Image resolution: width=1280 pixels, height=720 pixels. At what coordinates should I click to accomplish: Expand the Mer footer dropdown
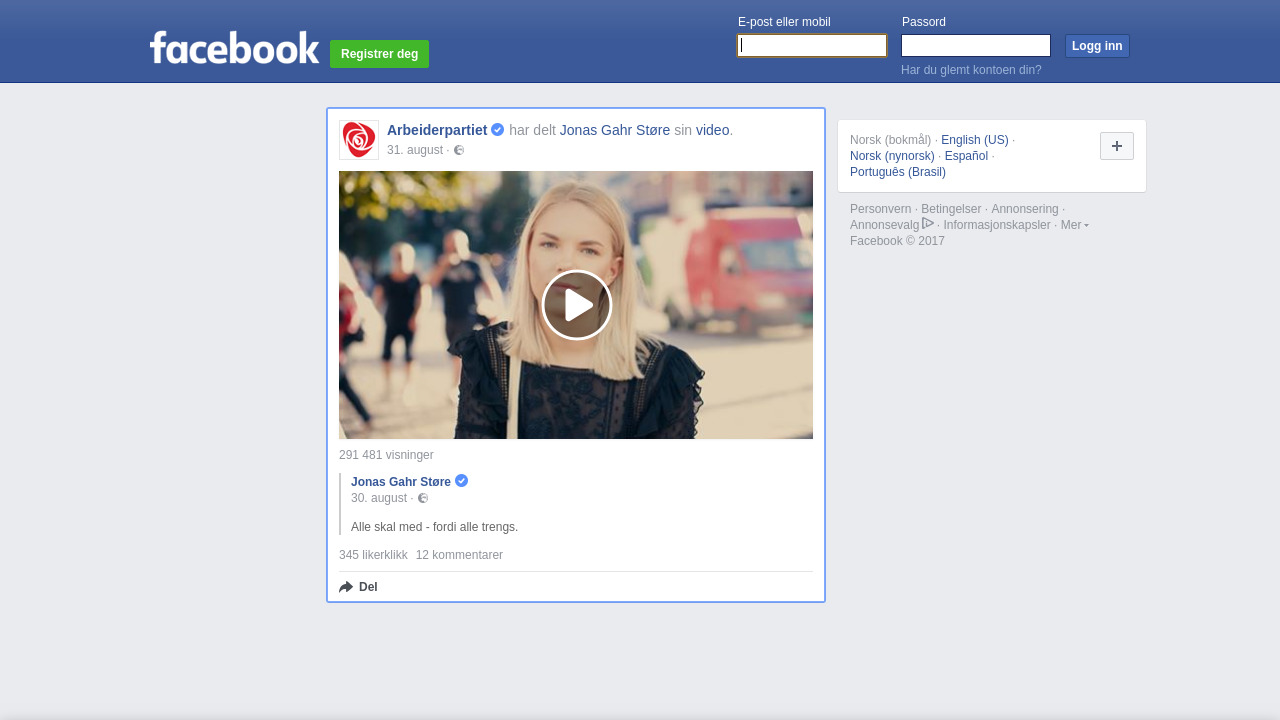tap(1075, 225)
